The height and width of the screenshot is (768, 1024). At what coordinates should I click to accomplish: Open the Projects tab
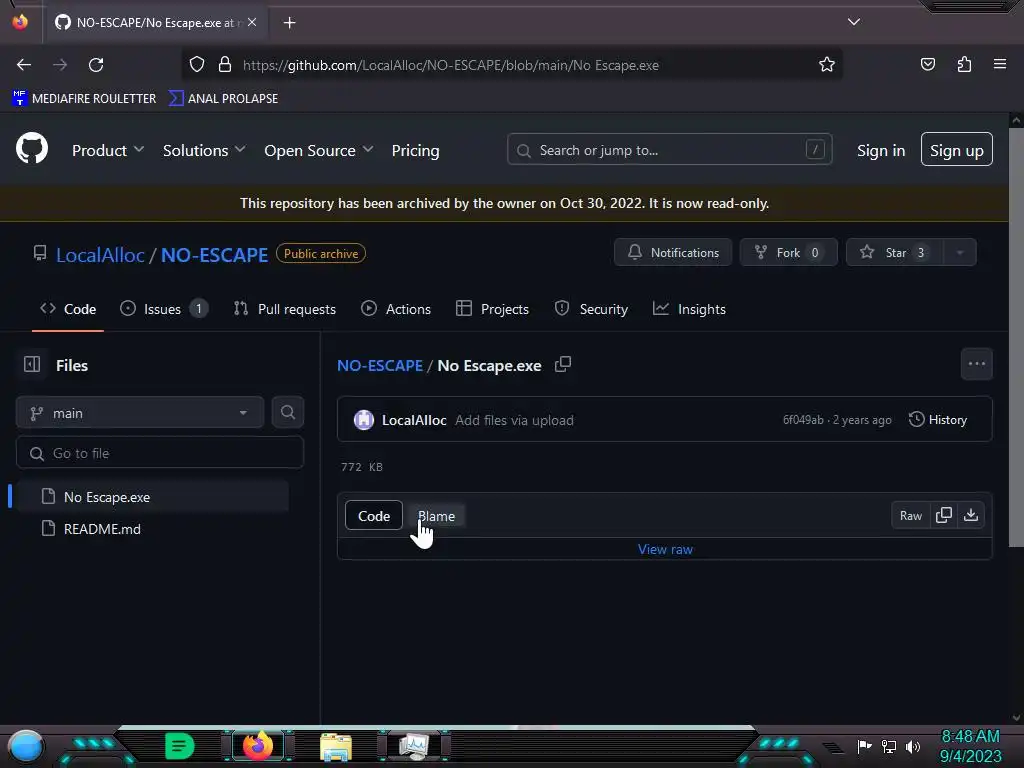492,309
